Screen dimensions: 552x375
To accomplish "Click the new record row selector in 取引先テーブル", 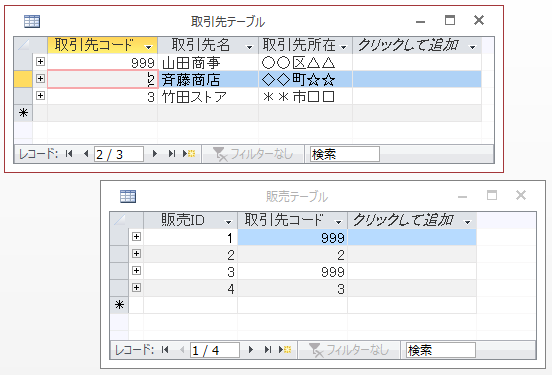I will pyautogui.click(x=23, y=113).
